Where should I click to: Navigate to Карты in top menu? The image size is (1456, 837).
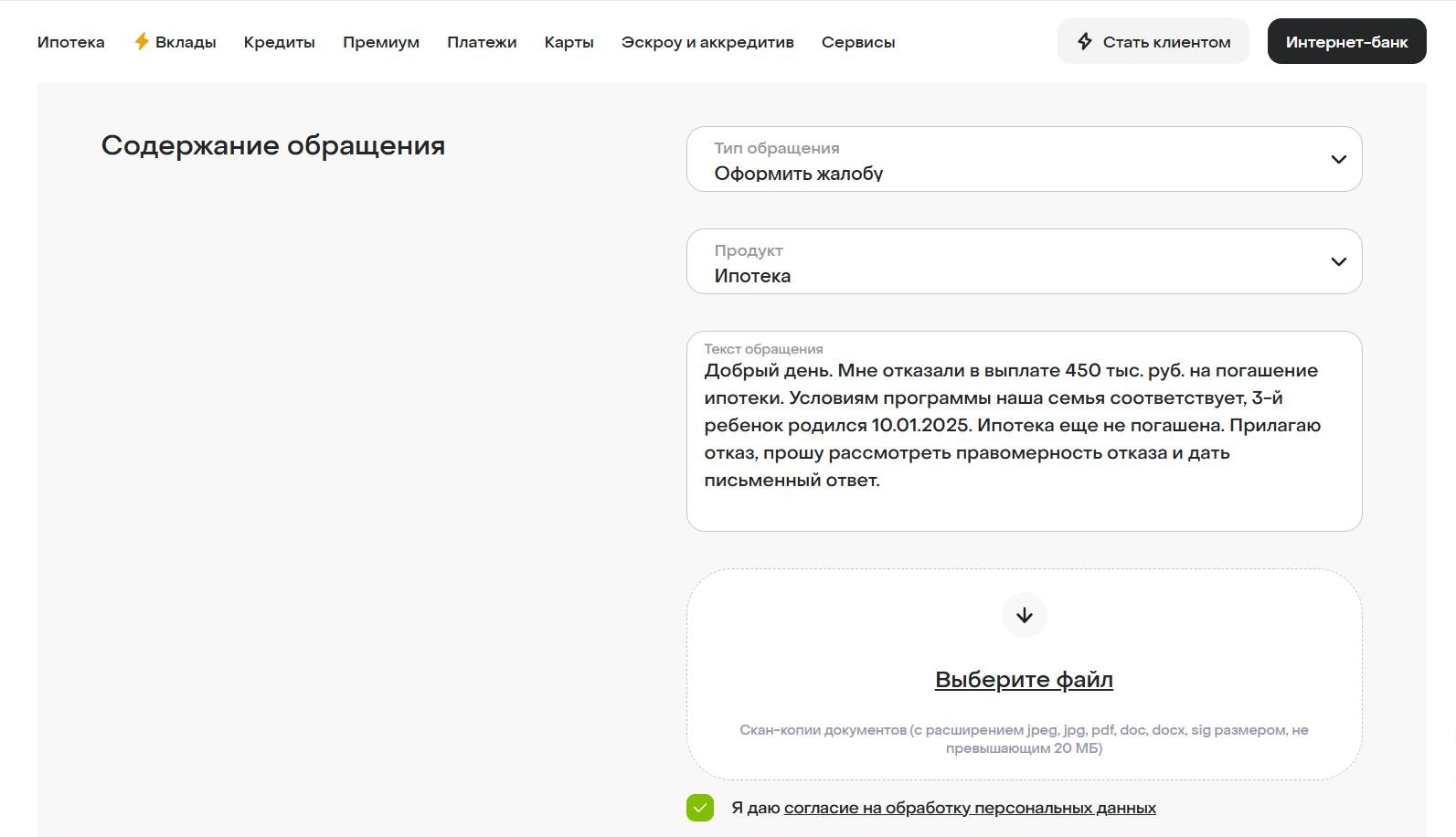(x=569, y=42)
